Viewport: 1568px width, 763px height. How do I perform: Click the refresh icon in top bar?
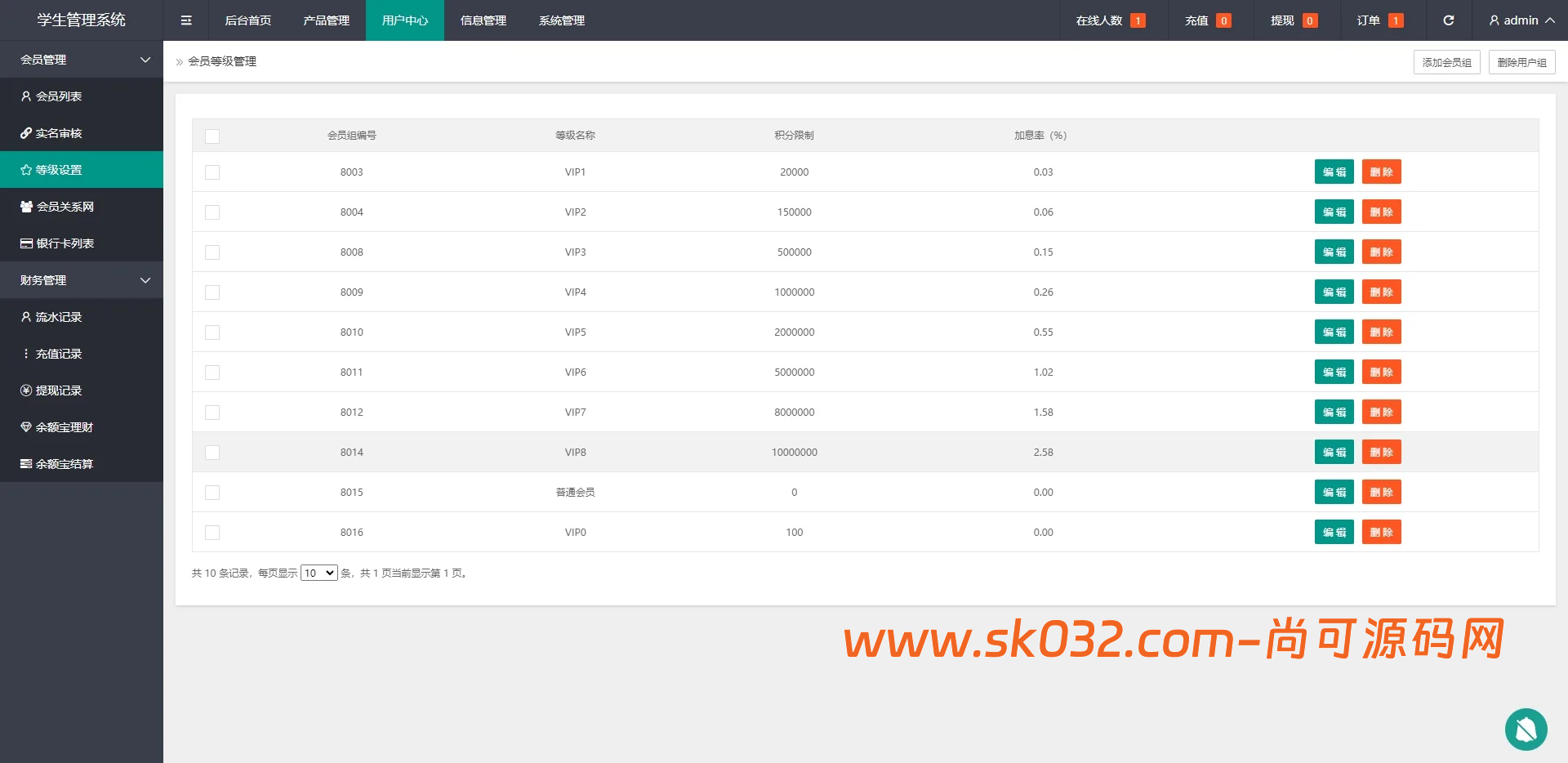1448,20
